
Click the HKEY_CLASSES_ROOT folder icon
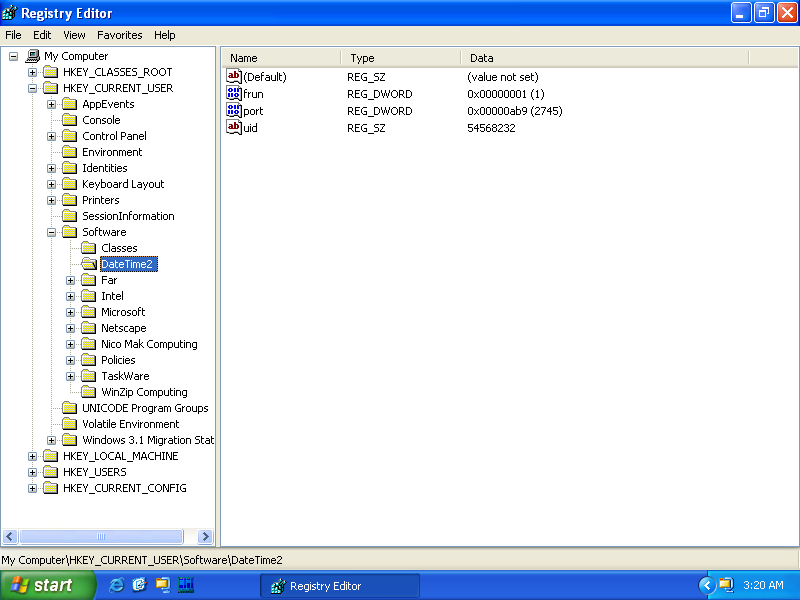[x=51, y=72]
